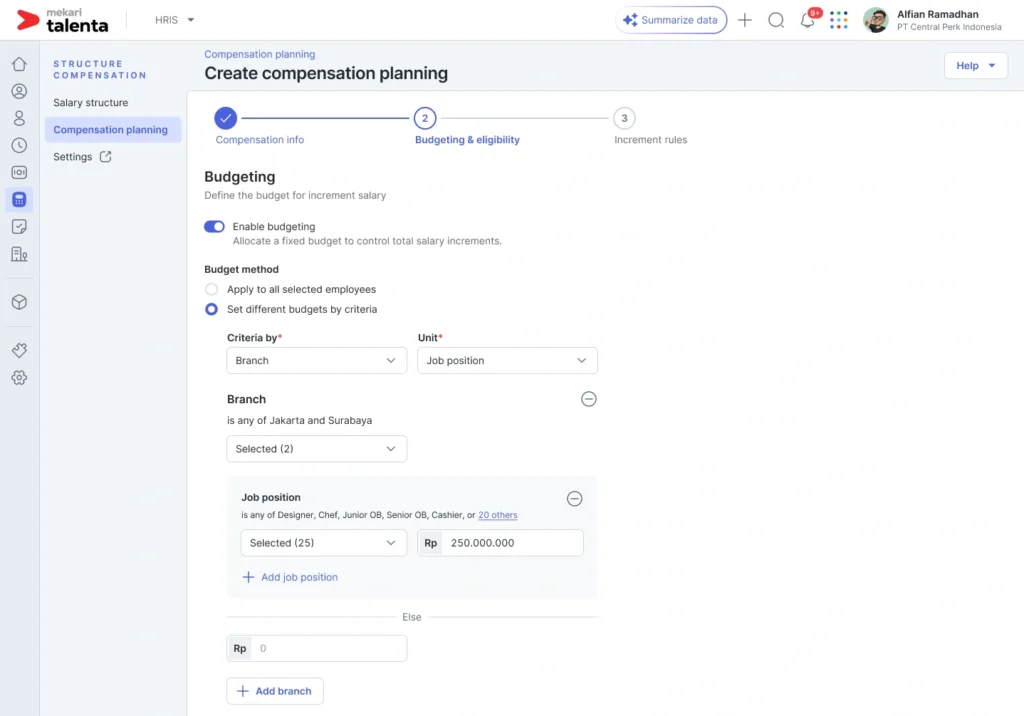Screen dimensions: 1024x716
Task: Open Compensation planning in the sidebar
Action: pos(112,129)
